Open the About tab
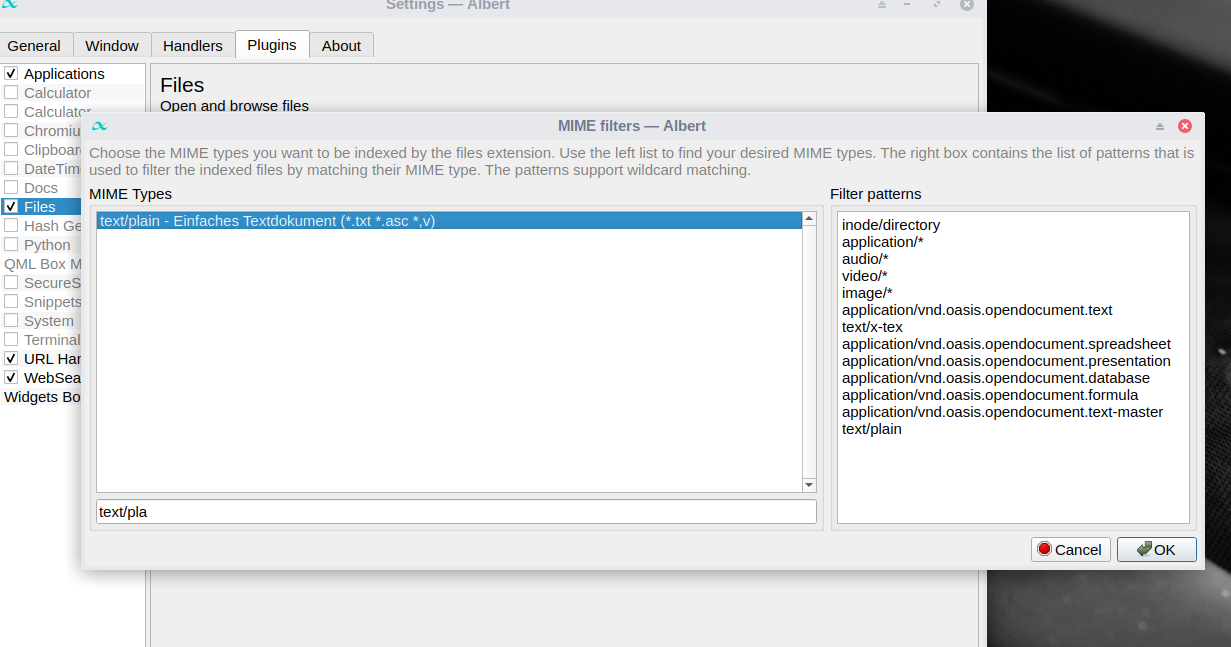 click(341, 45)
